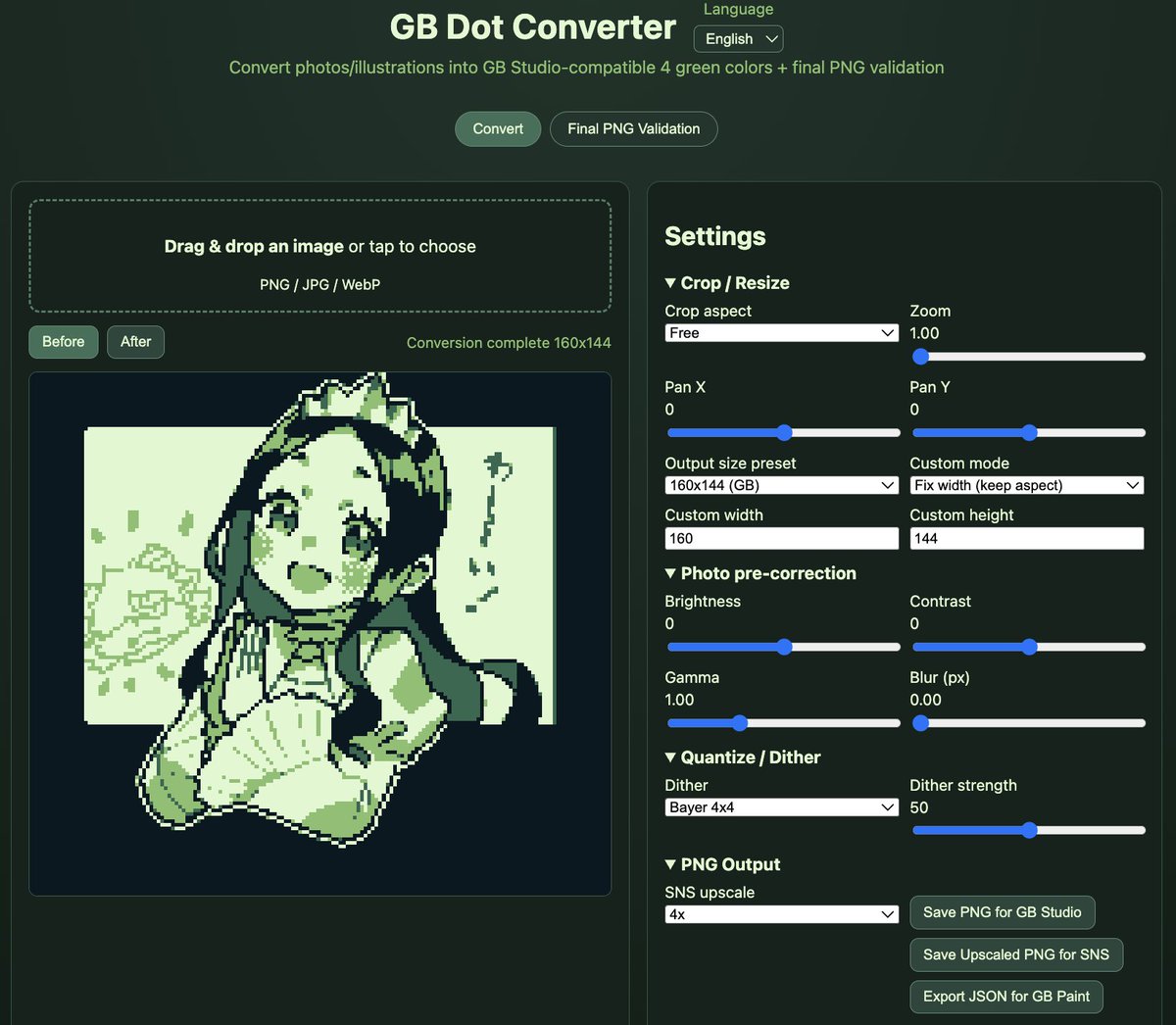Adjust the Brightness slider
Image resolution: width=1176 pixels, height=1025 pixels.
coord(783,647)
